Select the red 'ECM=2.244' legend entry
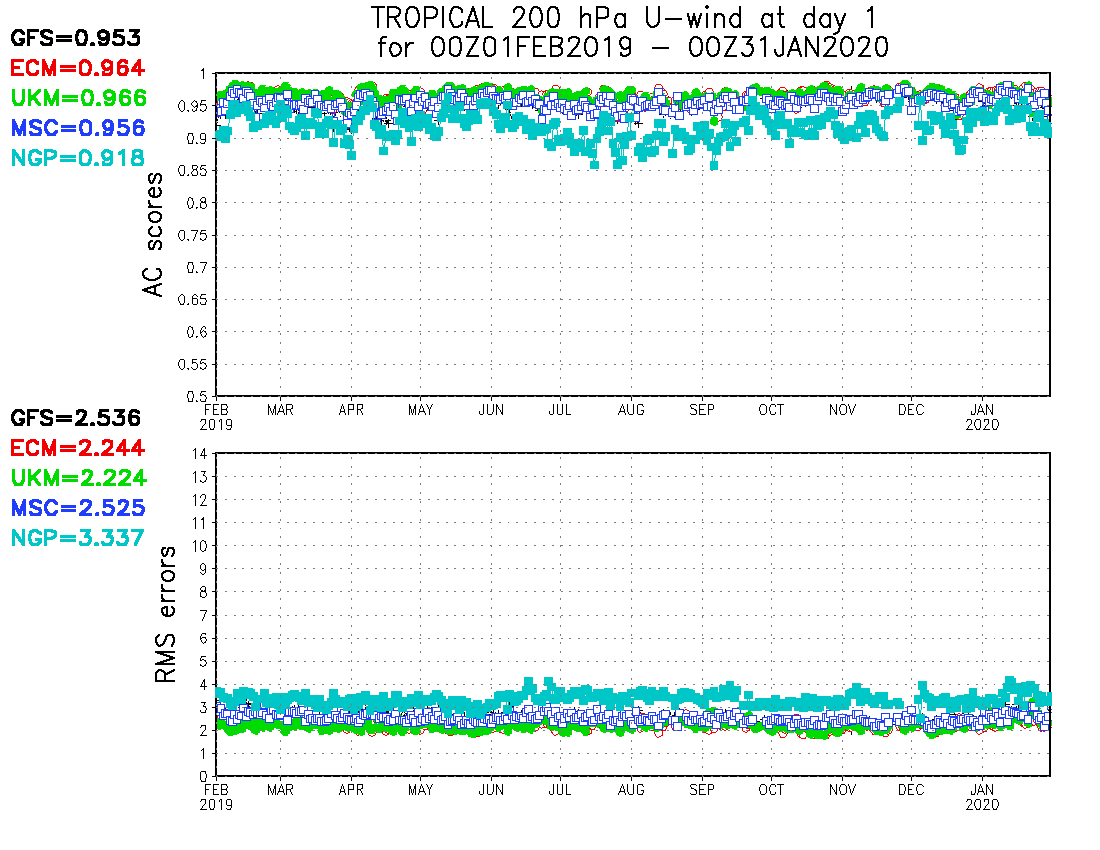 coord(77,448)
